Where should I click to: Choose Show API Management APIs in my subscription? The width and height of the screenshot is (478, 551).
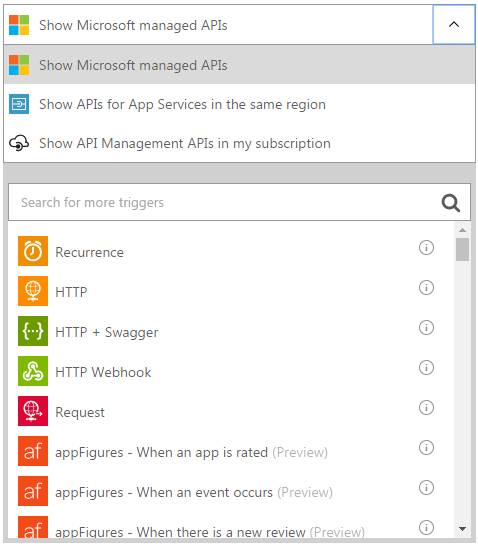click(x=239, y=143)
